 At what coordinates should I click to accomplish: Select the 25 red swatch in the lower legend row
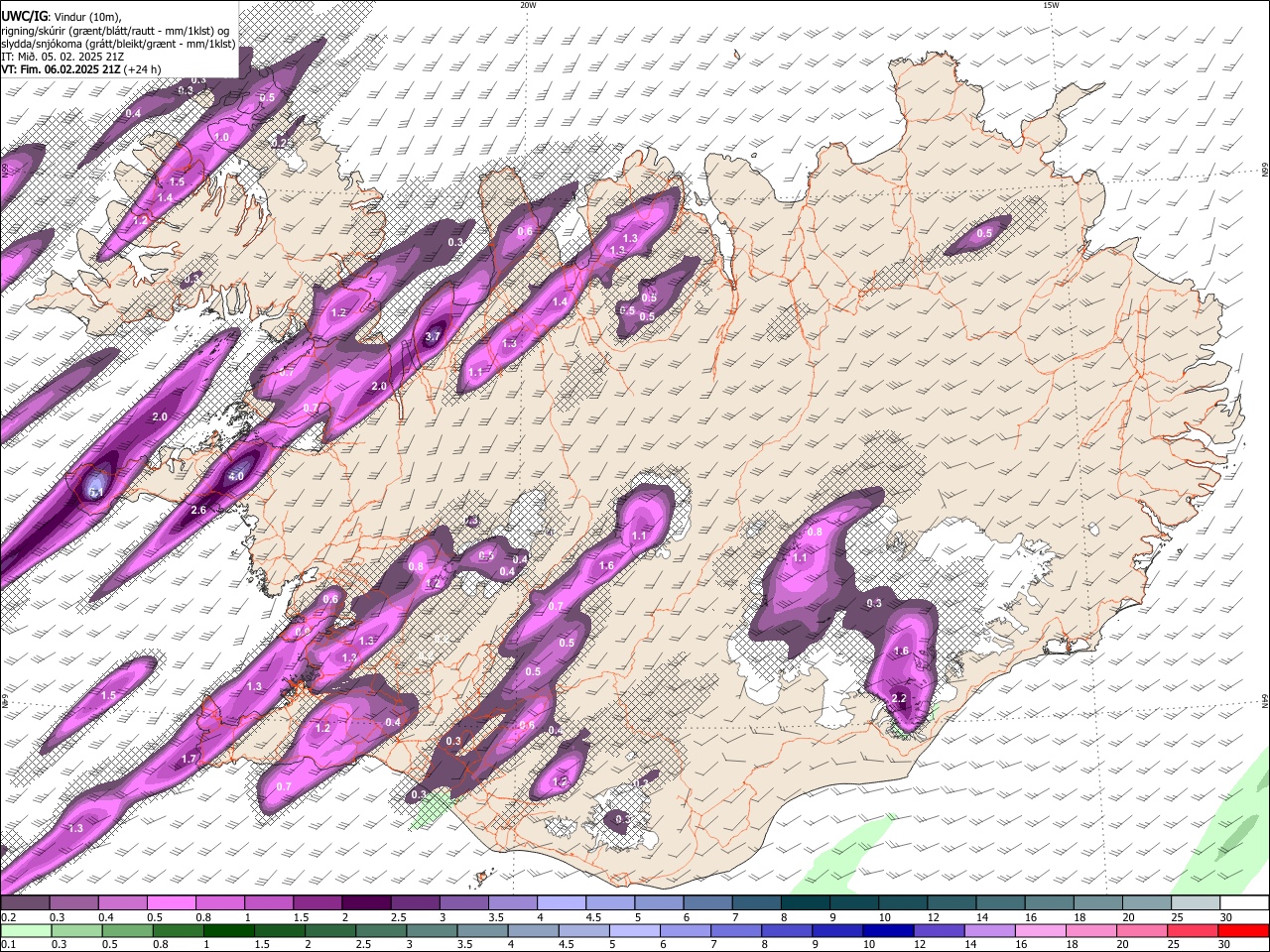(x=1192, y=930)
